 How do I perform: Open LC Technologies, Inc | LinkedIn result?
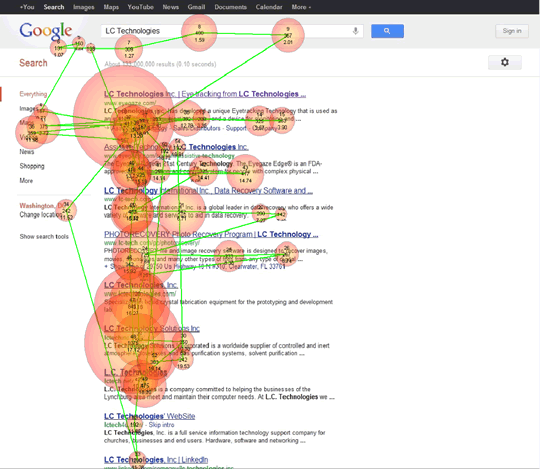point(156,460)
